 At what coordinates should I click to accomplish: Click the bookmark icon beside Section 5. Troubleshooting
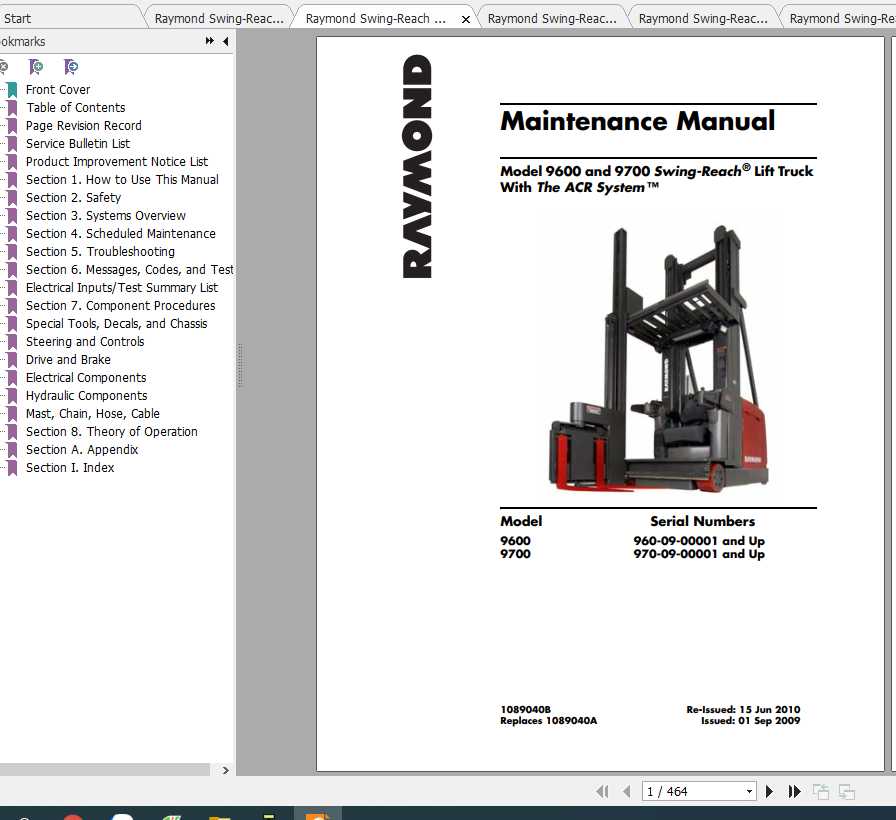coord(12,252)
